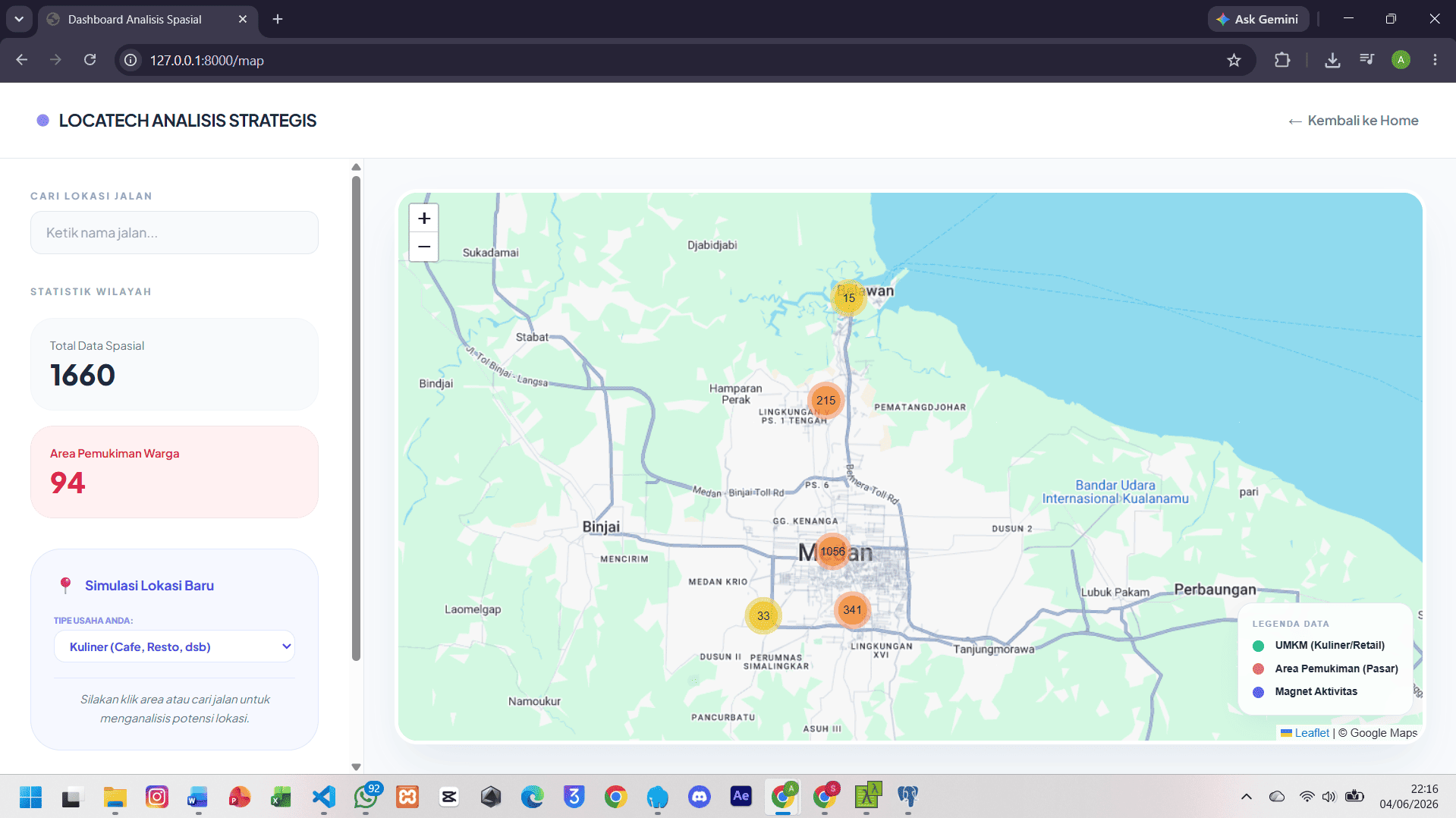
Task: Open the browser extensions menu
Action: (x=1282, y=60)
